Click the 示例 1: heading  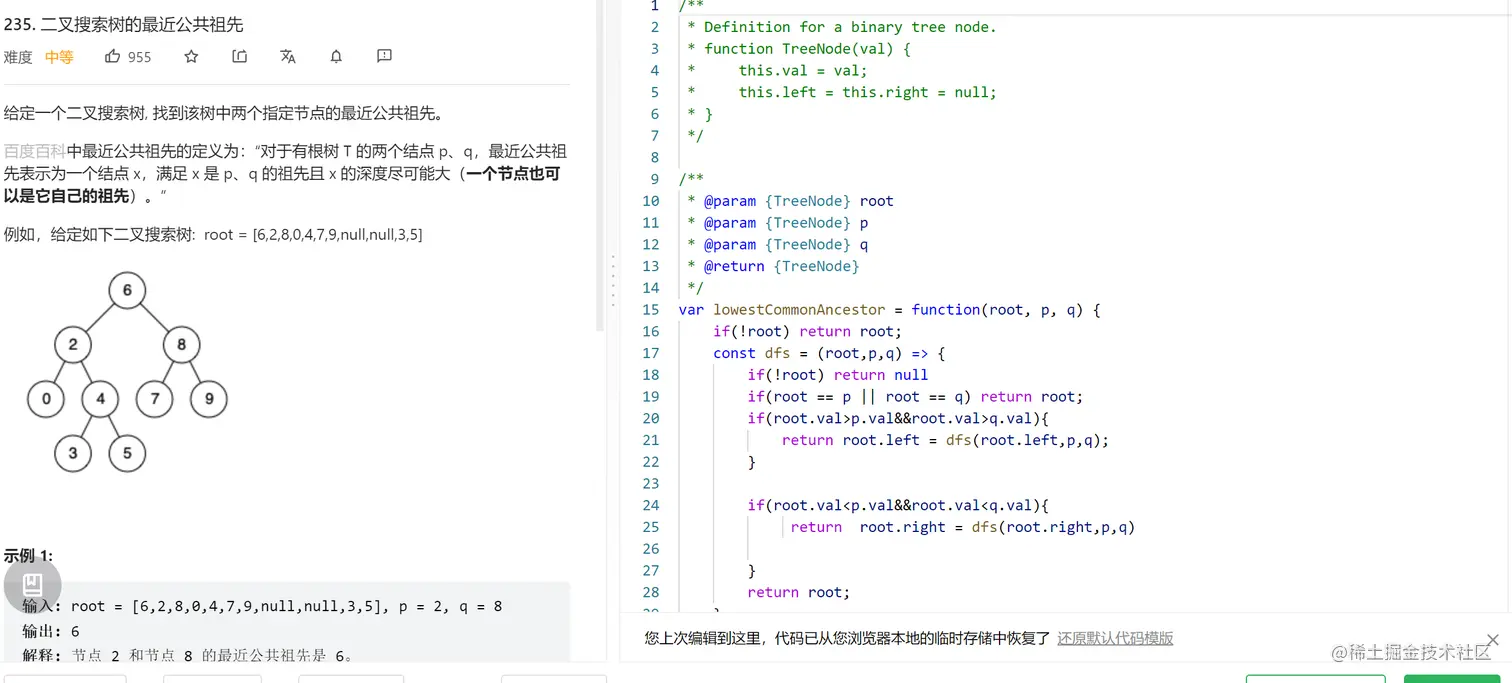tap(29, 555)
